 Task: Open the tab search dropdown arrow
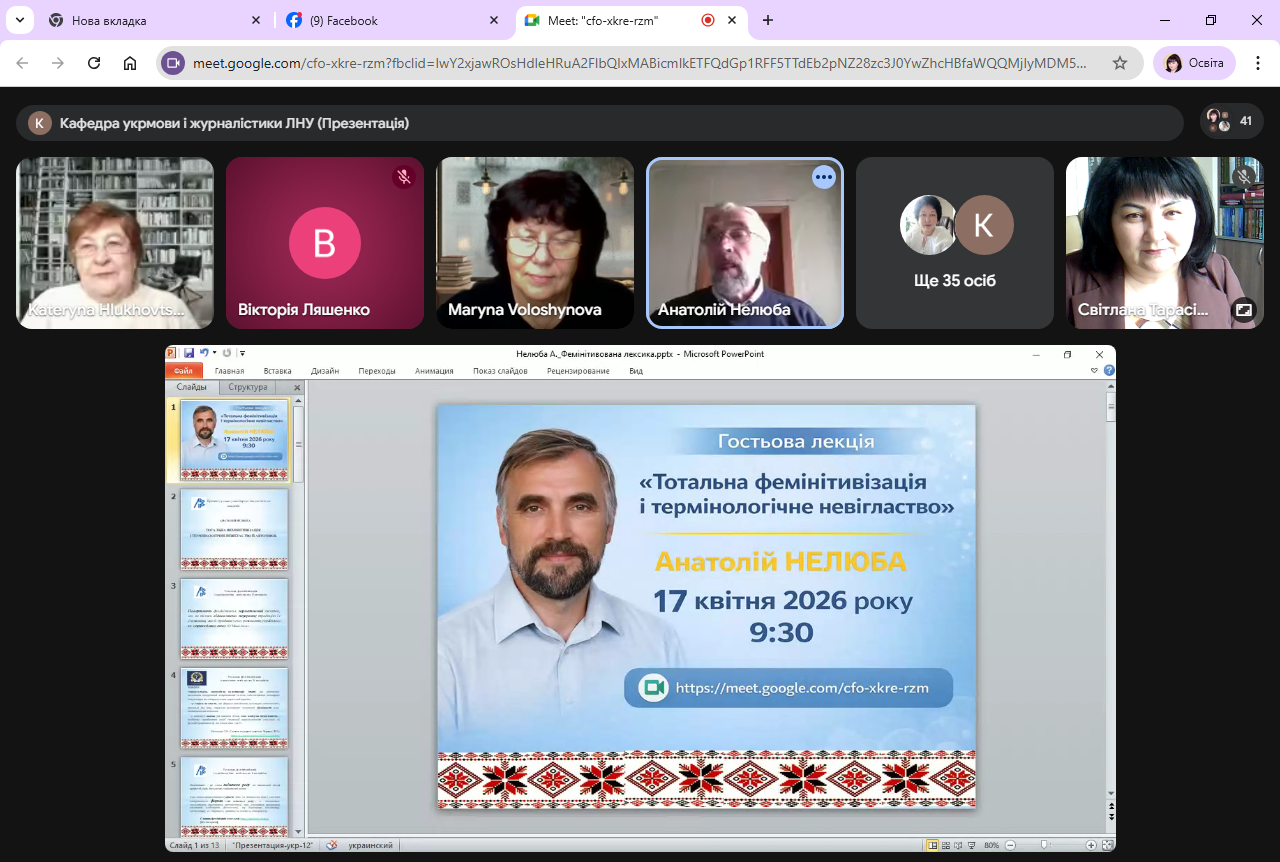19,20
